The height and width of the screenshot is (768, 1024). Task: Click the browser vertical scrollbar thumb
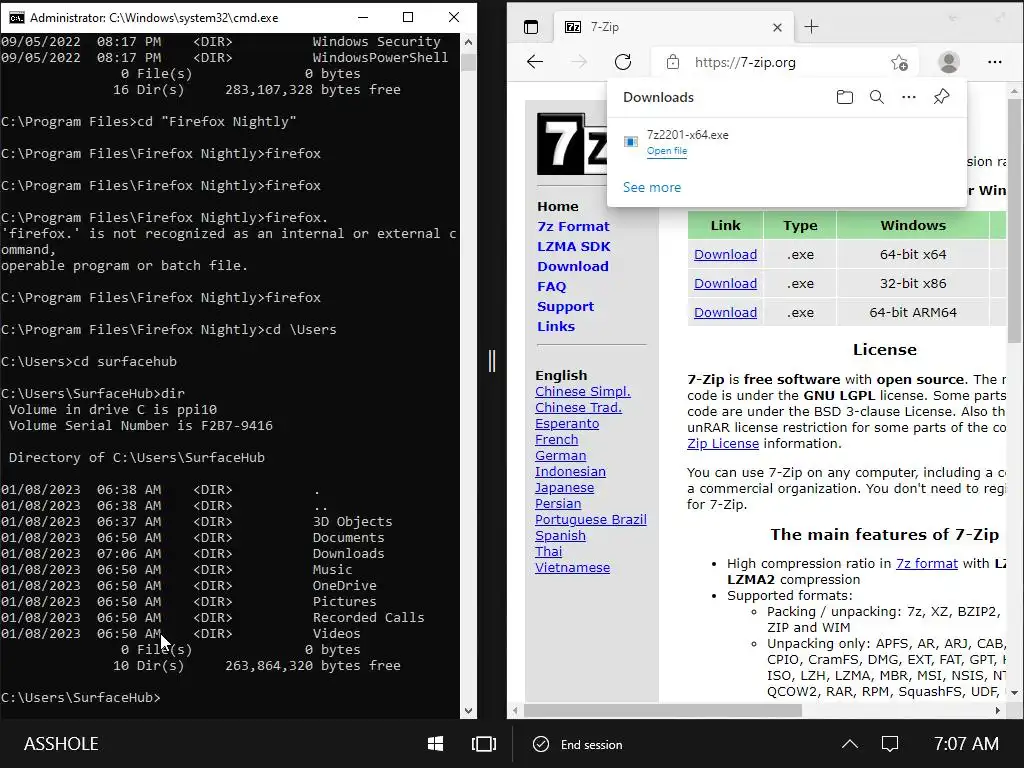coord(1014,222)
